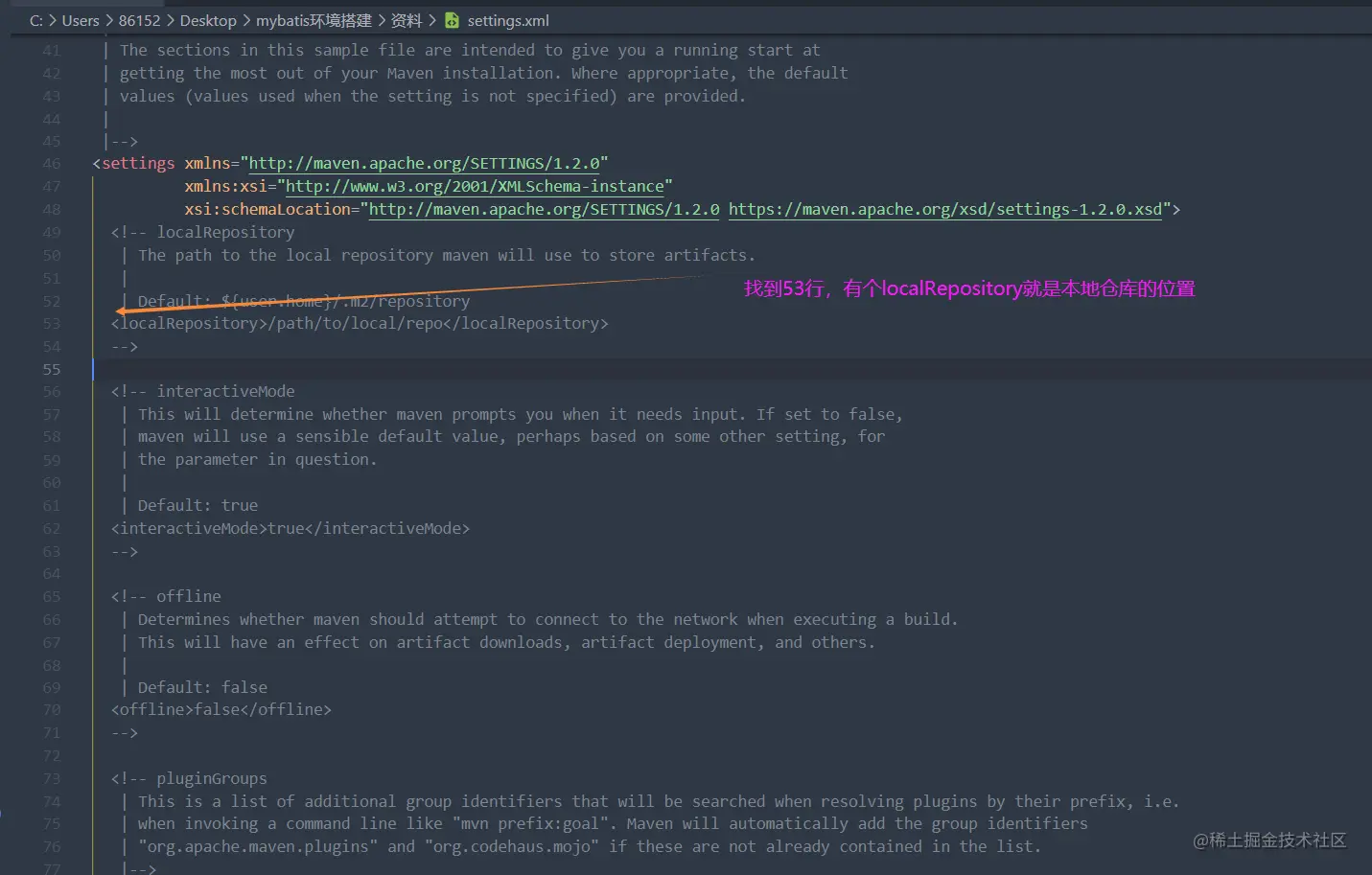Click the xsi:schemaLocation attribute name

[x=267, y=210]
